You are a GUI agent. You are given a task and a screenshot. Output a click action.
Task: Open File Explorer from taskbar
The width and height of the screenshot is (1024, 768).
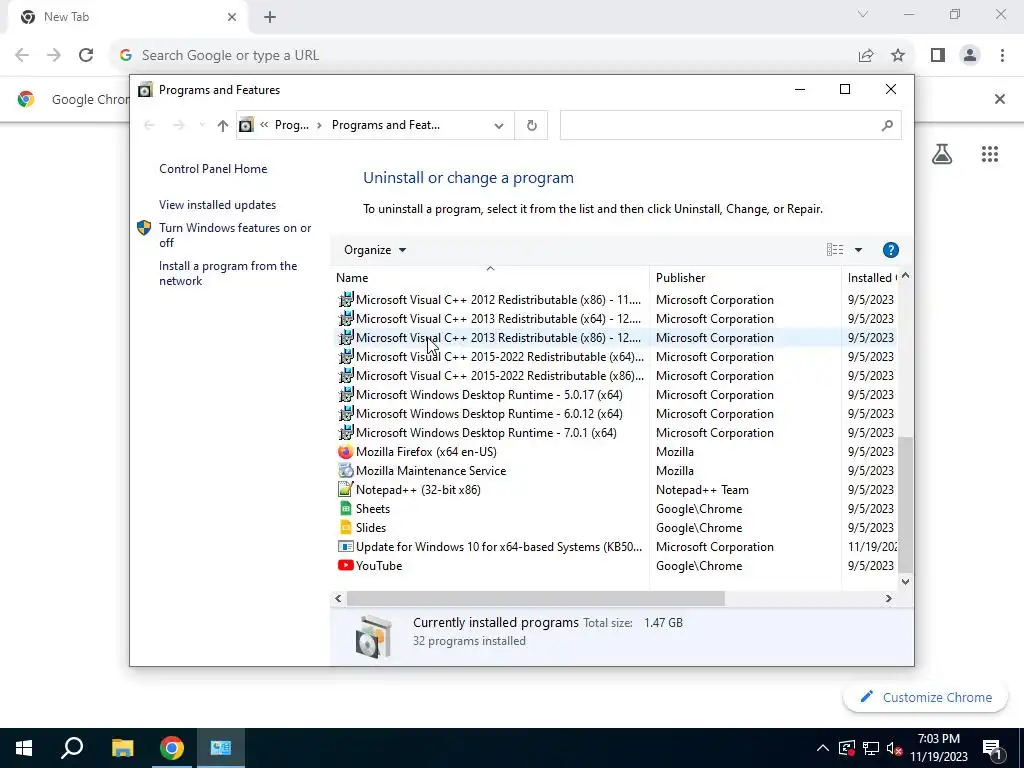[122, 748]
